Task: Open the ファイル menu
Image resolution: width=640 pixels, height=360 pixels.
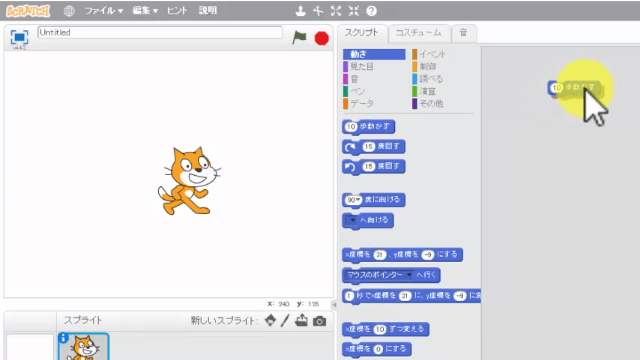Action: pos(103,11)
